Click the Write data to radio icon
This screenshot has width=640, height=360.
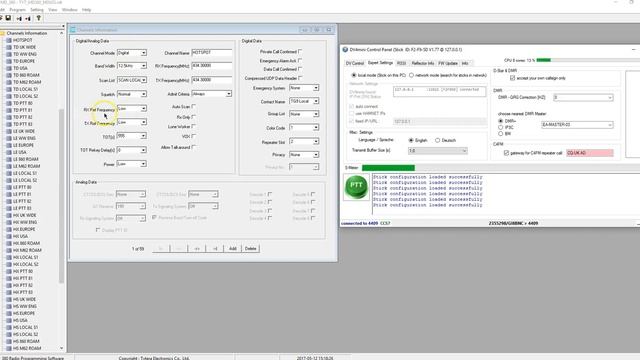[x=28, y=18]
